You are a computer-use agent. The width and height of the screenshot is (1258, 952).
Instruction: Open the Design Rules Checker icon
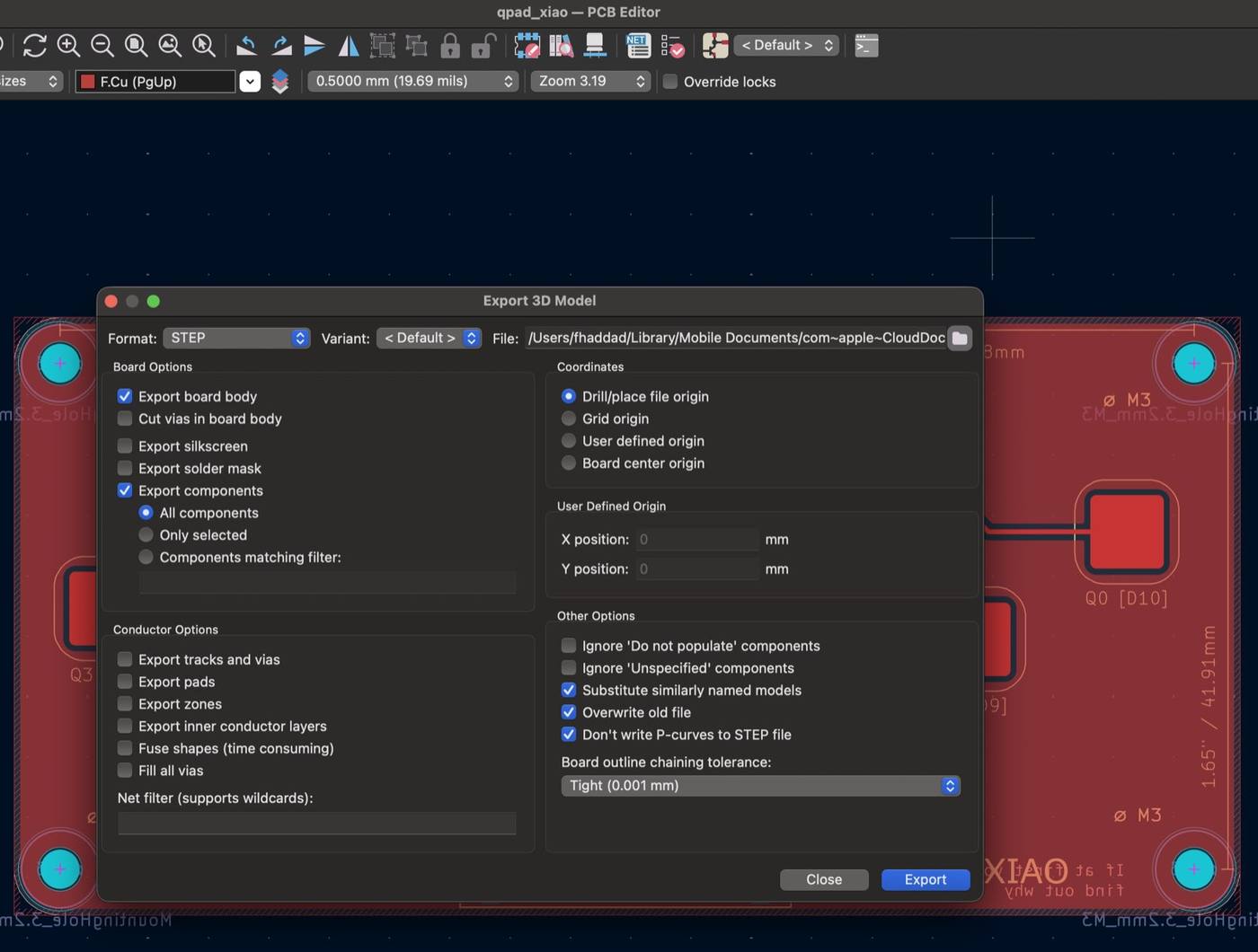tap(672, 45)
